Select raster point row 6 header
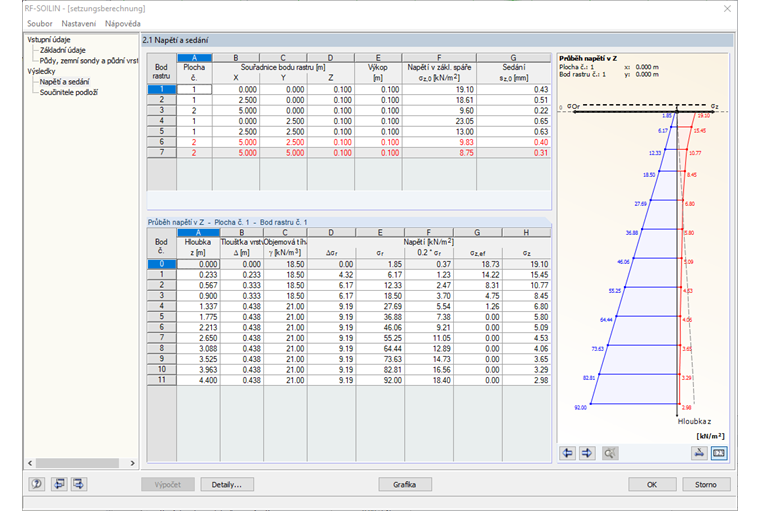 162,142
